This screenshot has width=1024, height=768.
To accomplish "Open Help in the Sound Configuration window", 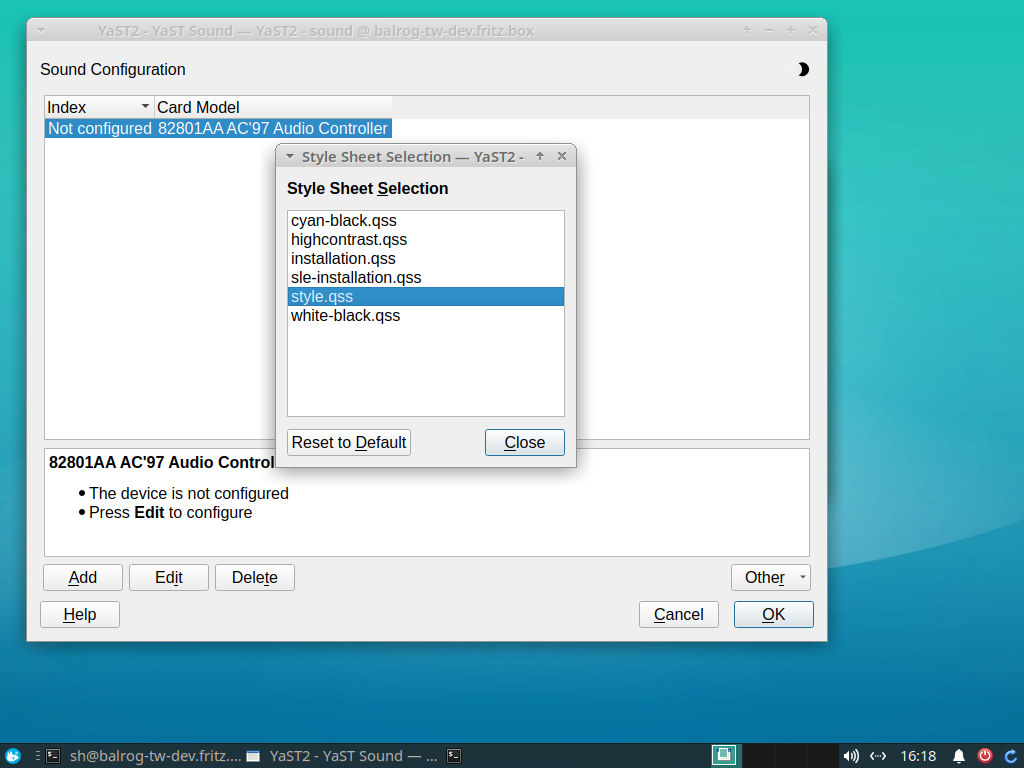I will [80, 615].
